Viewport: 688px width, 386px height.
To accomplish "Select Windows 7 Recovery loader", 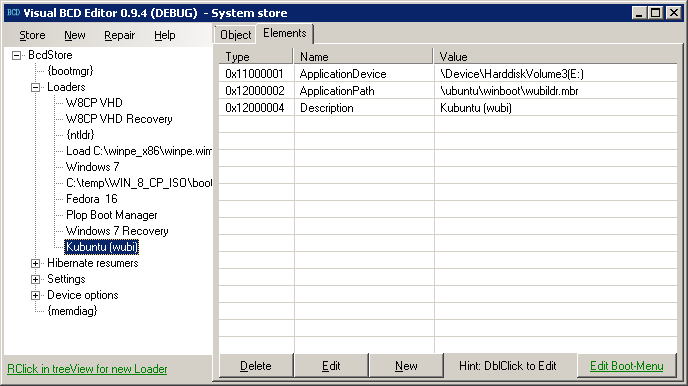I will click(x=117, y=231).
